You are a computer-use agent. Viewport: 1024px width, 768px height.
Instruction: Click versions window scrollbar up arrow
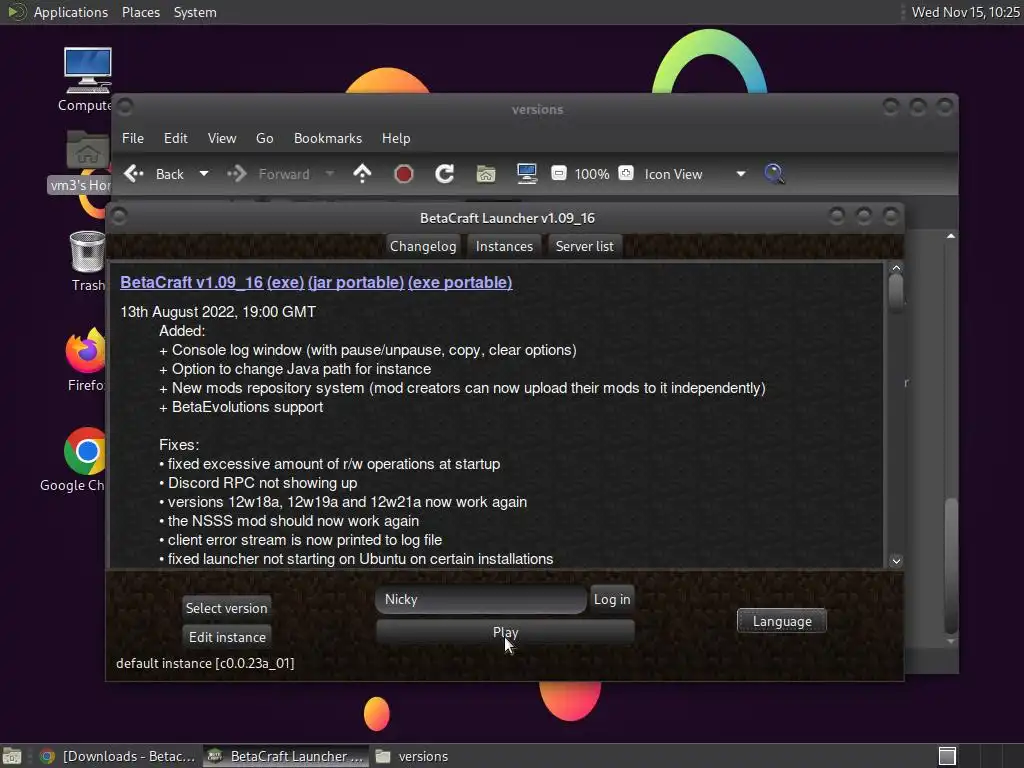coord(951,236)
